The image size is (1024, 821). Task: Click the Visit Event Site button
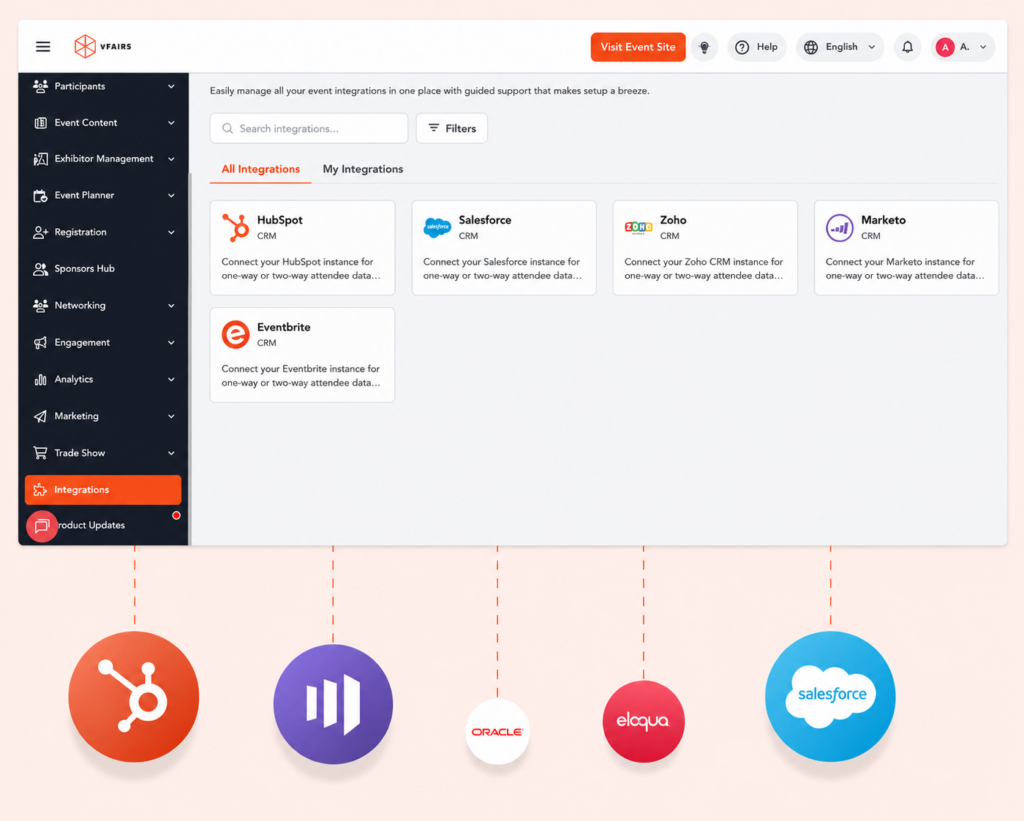(x=638, y=47)
